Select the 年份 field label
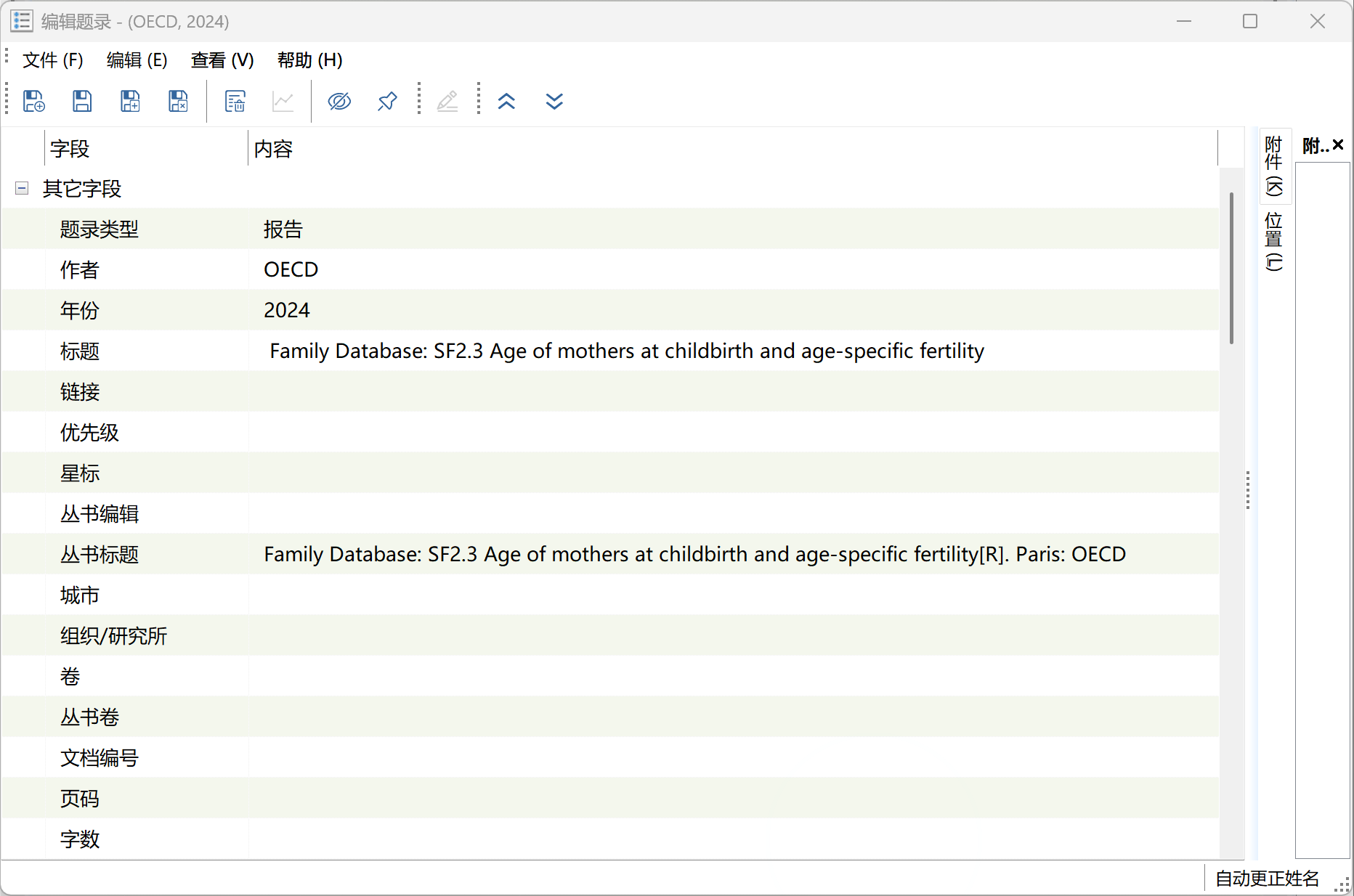Image resolution: width=1354 pixels, height=896 pixels. pyautogui.click(x=80, y=311)
